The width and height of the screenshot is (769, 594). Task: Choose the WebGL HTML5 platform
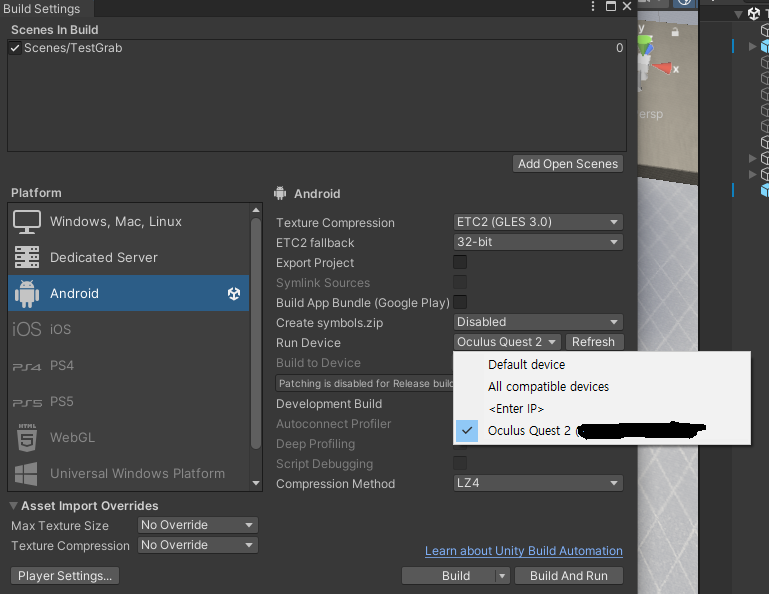[128, 437]
